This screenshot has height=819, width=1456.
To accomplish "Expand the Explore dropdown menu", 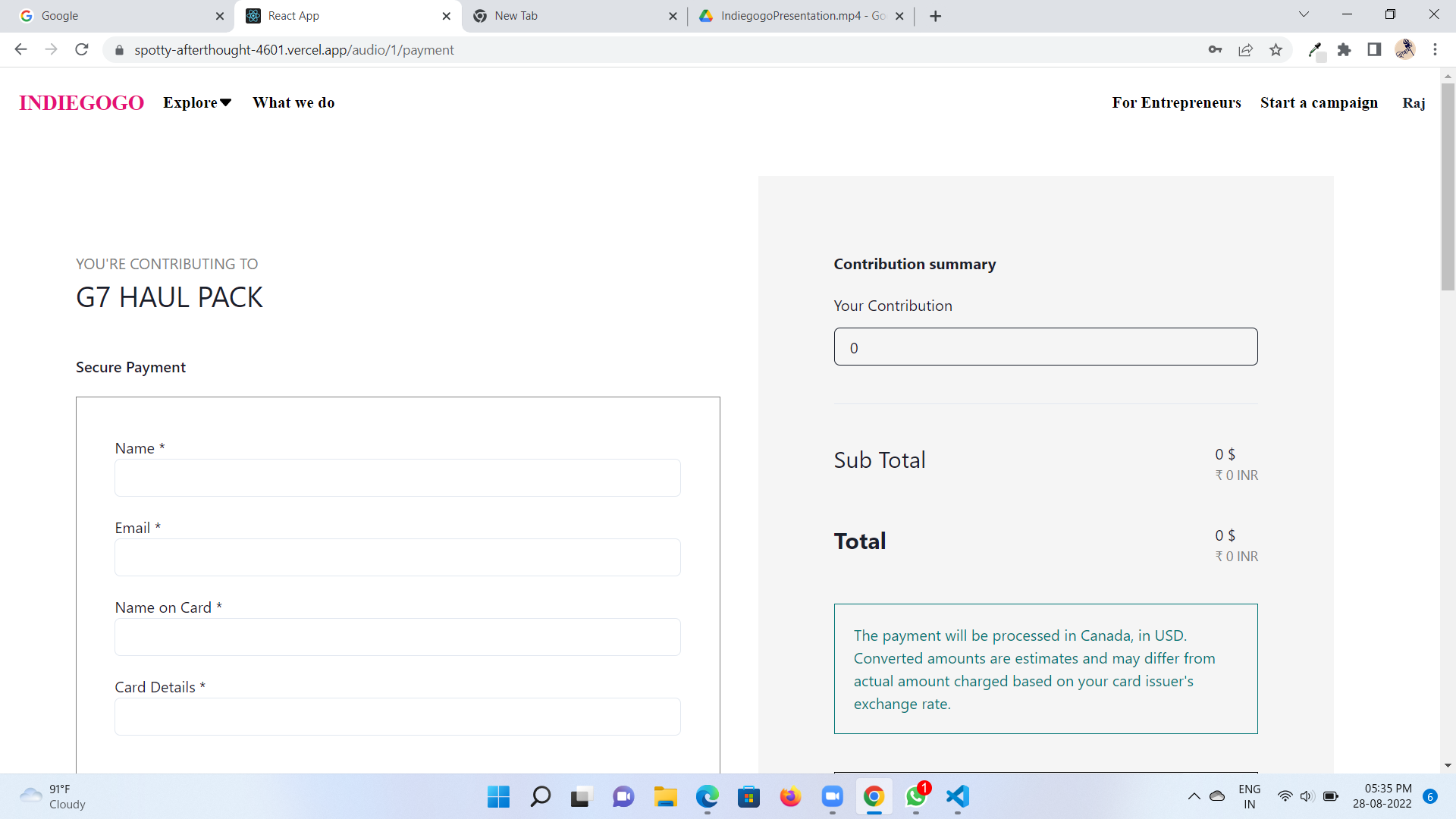I will (x=197, y=102).
